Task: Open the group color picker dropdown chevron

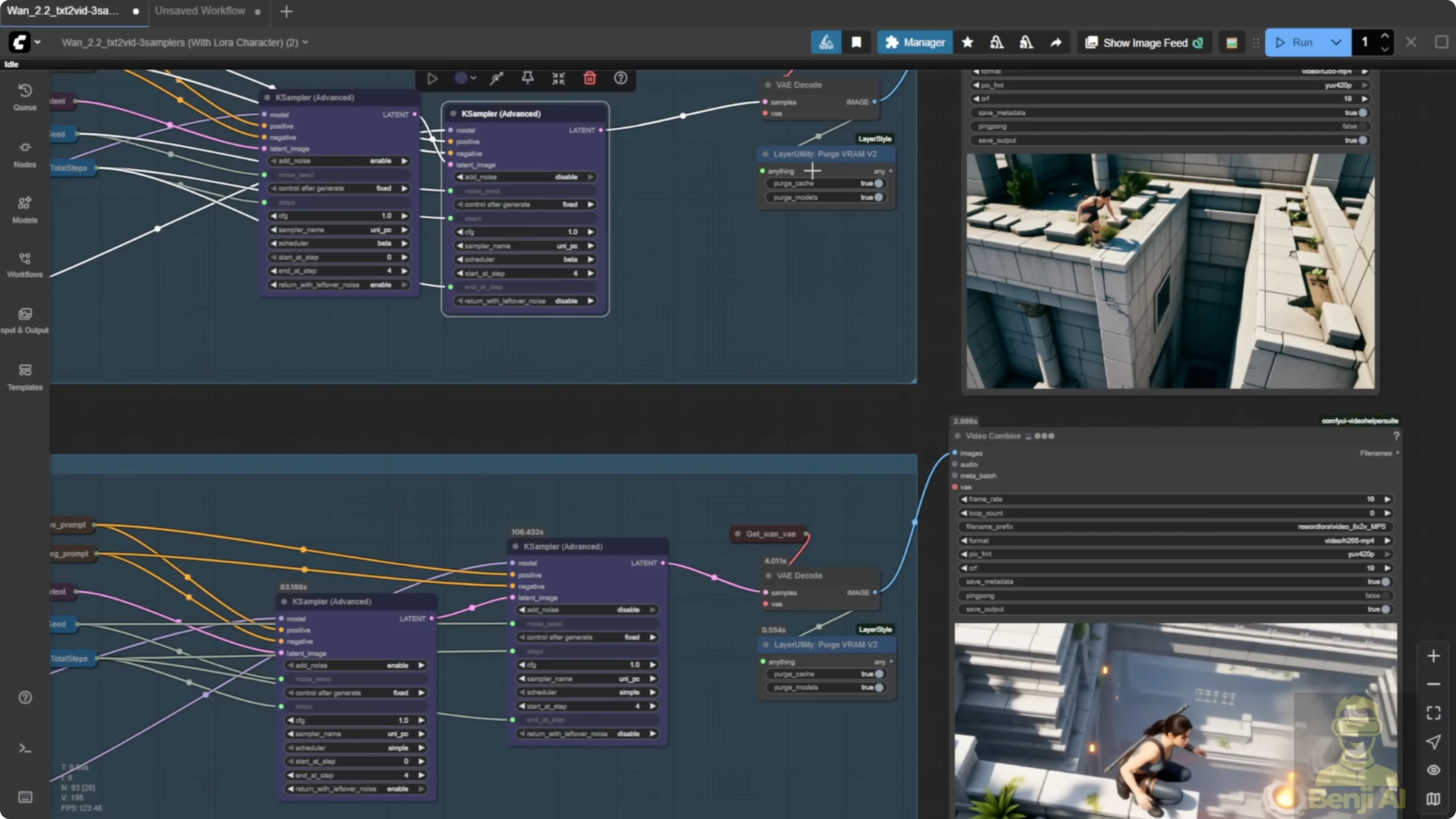Action: pyautogui.click(x=473, y=79)
